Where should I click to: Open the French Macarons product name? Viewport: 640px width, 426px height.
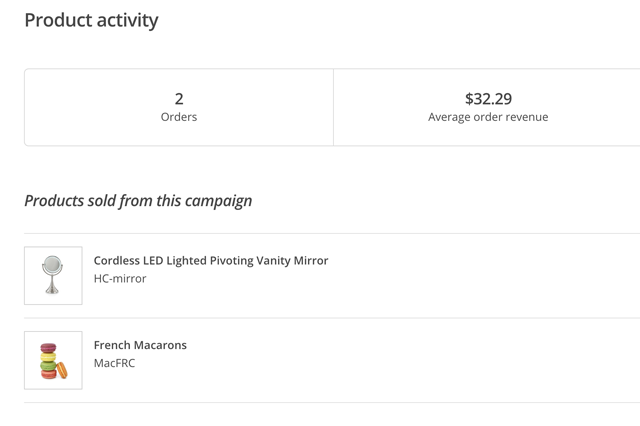pos(140,345)
